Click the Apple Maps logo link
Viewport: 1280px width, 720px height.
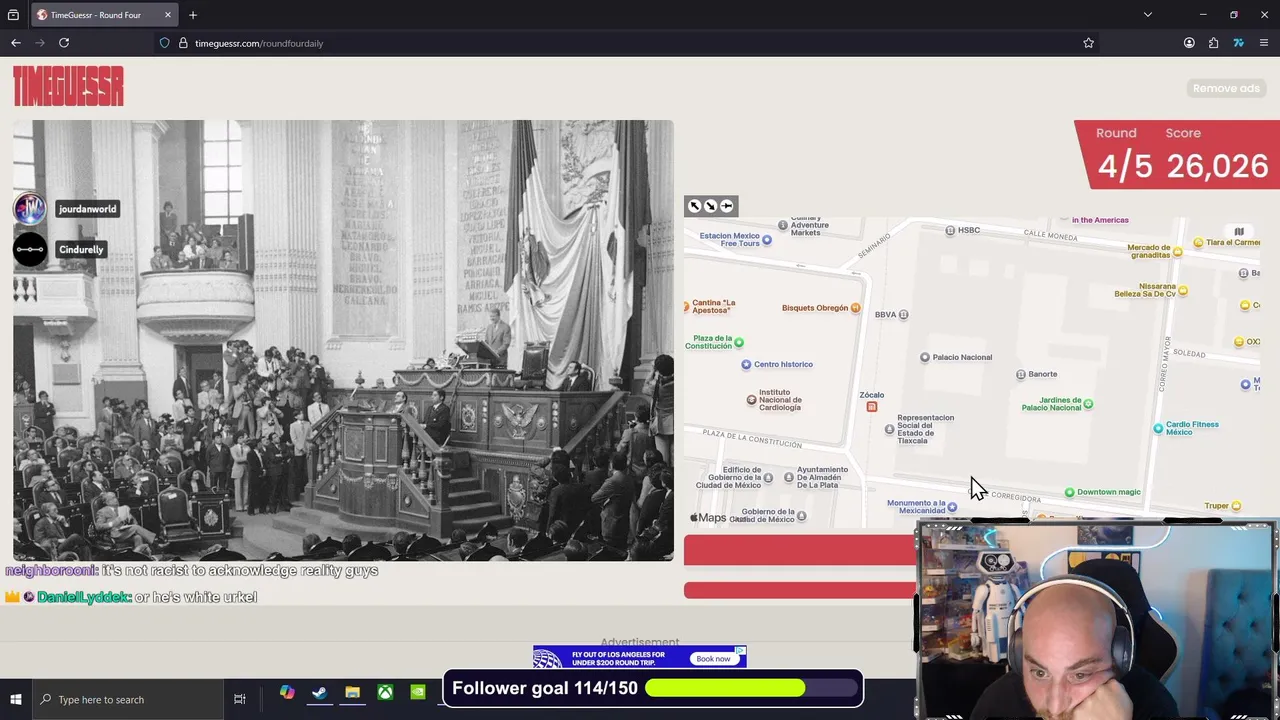(708, 518)
